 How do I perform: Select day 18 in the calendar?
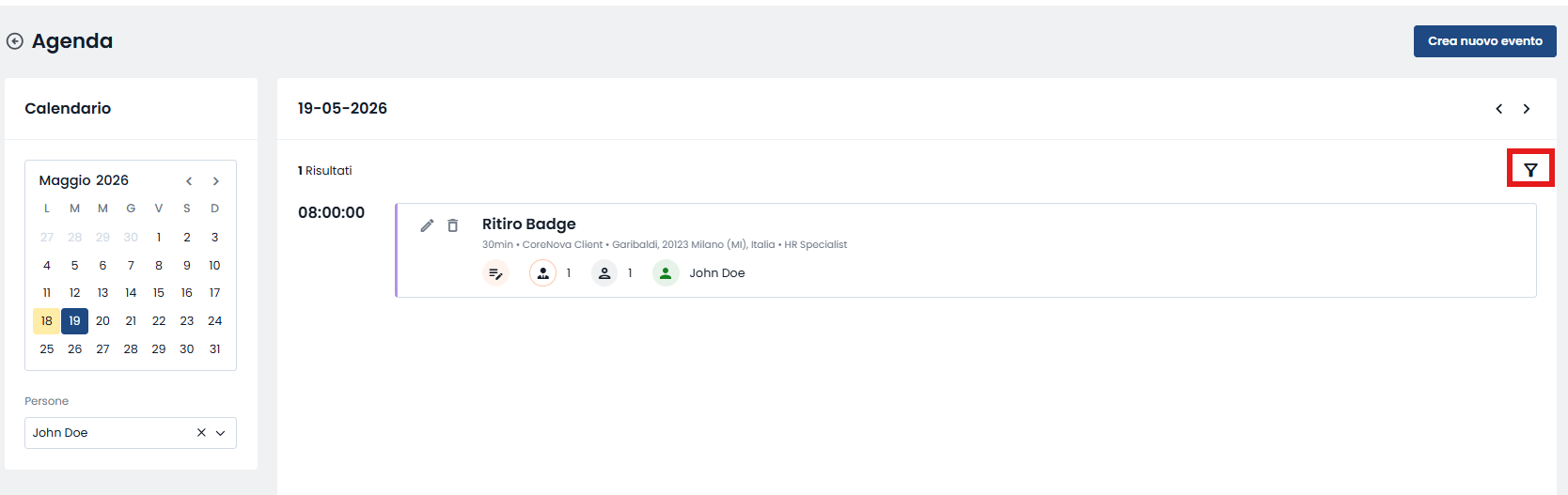[47, 321]
